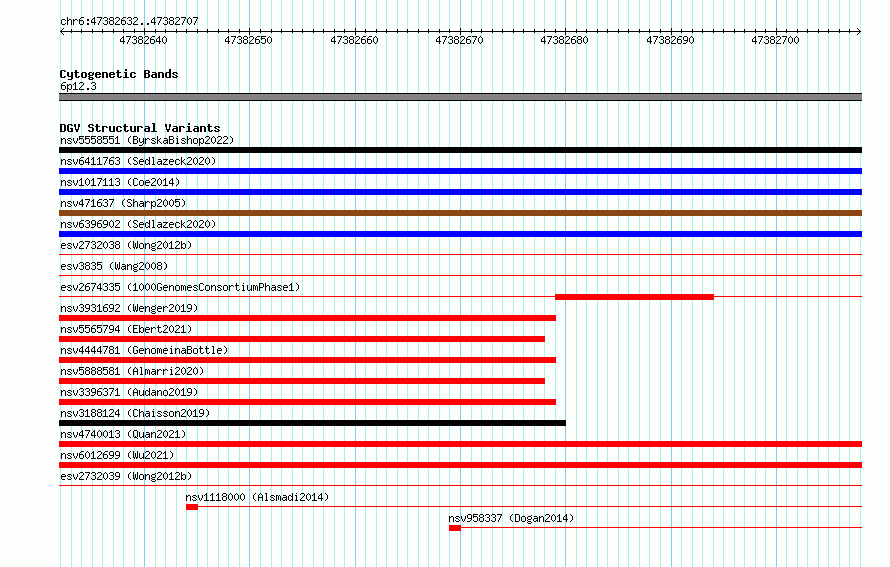Open variant nsv4740013 (Quan2021) label

123,434
